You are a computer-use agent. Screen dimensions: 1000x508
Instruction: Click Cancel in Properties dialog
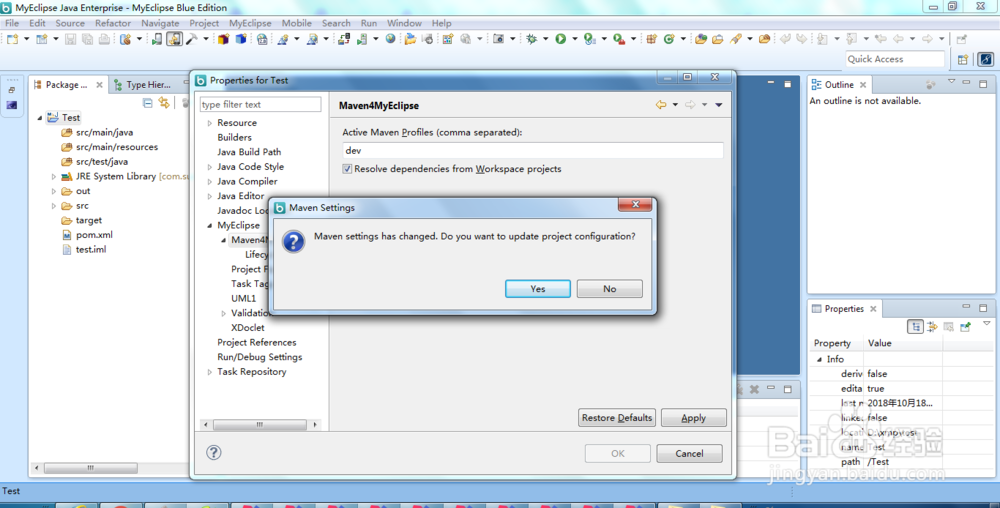pos(689,453)
